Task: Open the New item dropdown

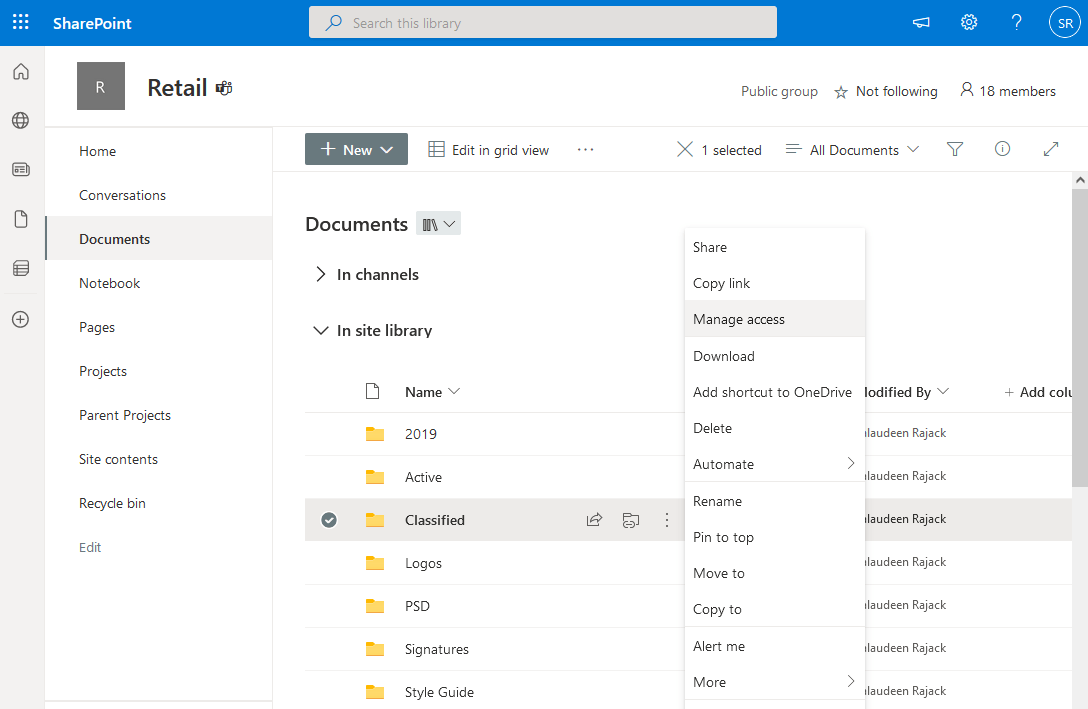Action: (356, 149)
